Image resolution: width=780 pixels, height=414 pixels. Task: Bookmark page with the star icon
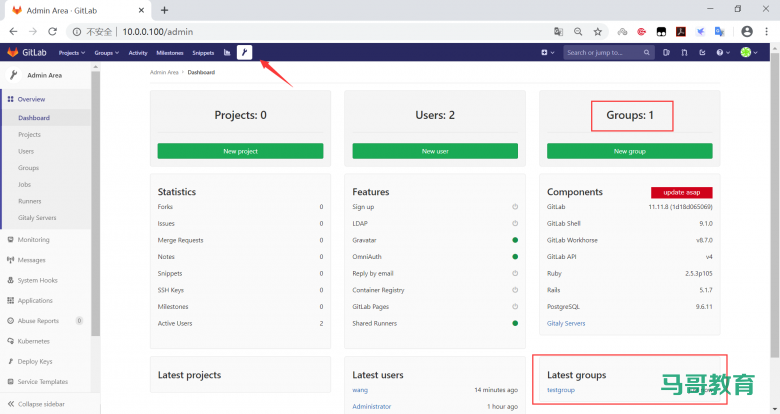tap(597, 32)
